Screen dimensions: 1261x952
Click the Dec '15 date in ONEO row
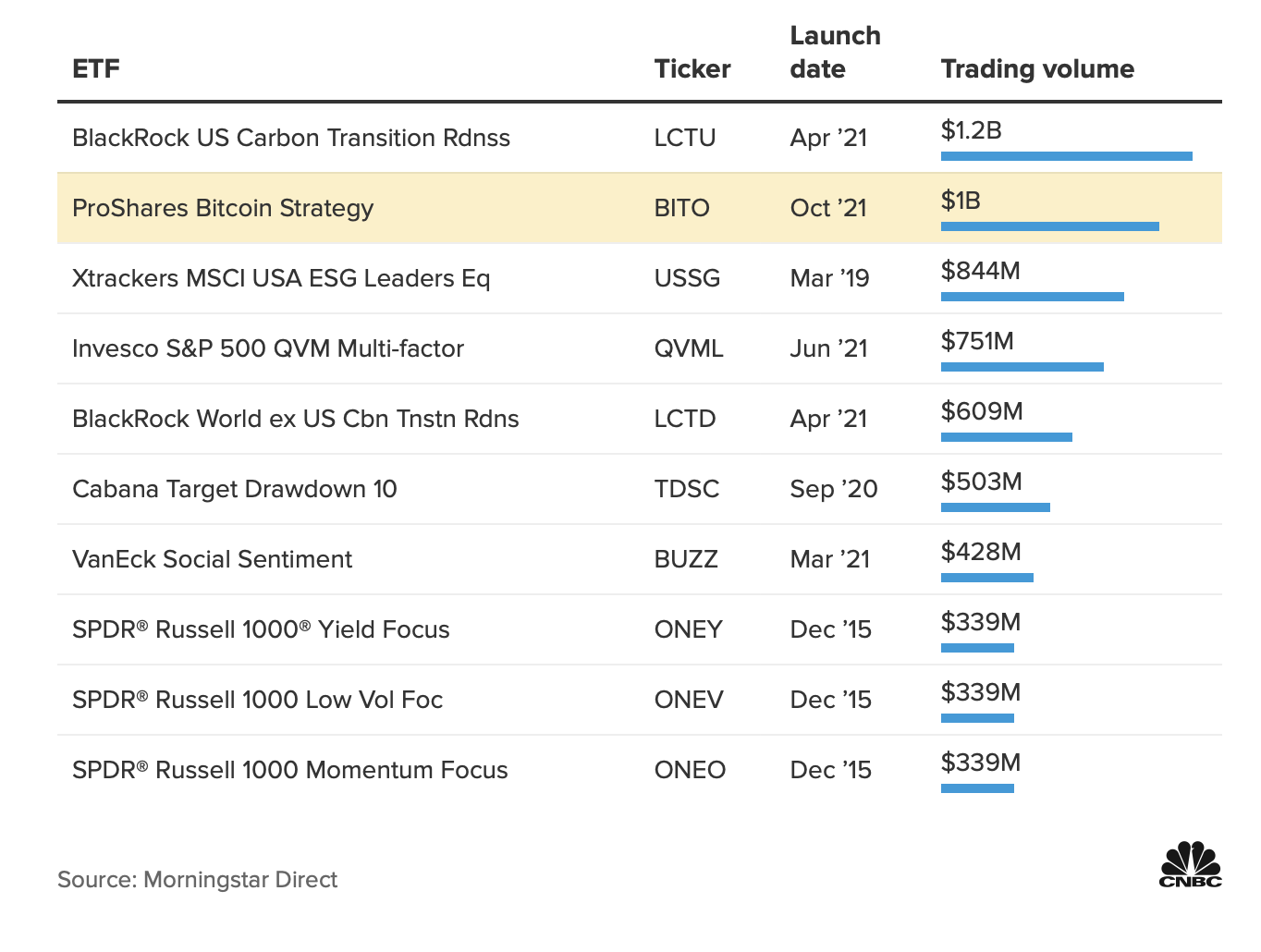[830, 770]
